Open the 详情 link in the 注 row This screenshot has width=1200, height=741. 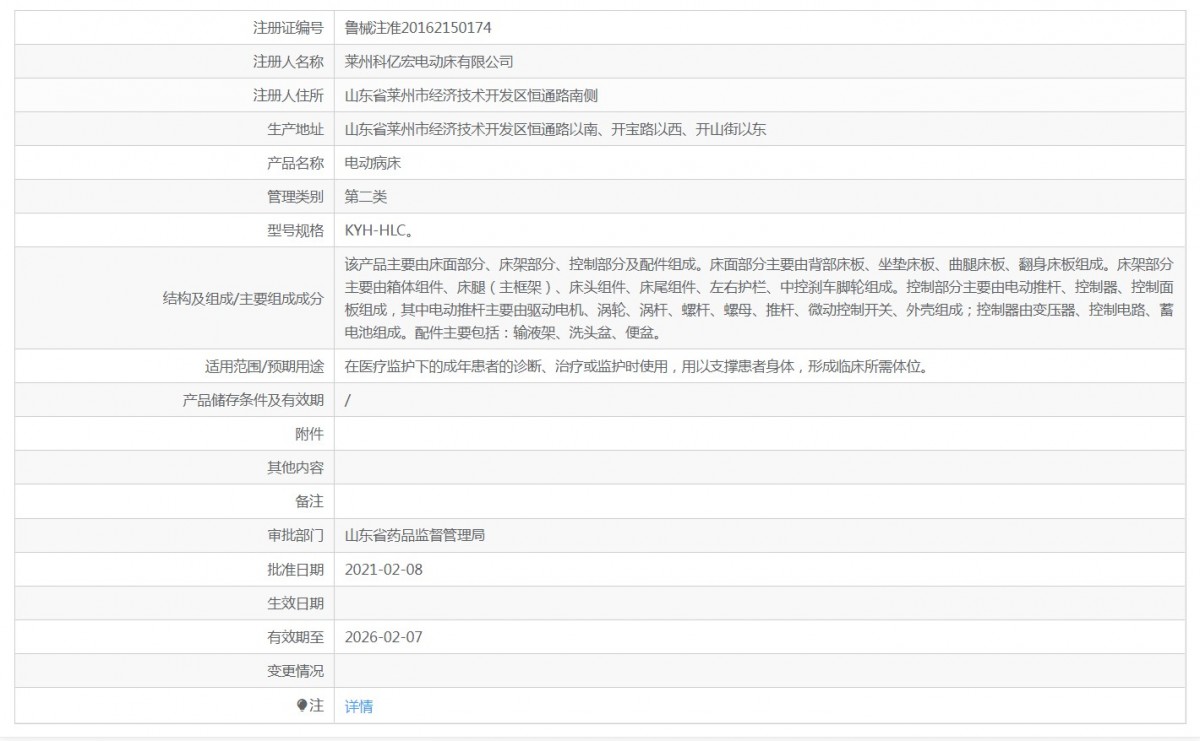[x=358, y=706]
